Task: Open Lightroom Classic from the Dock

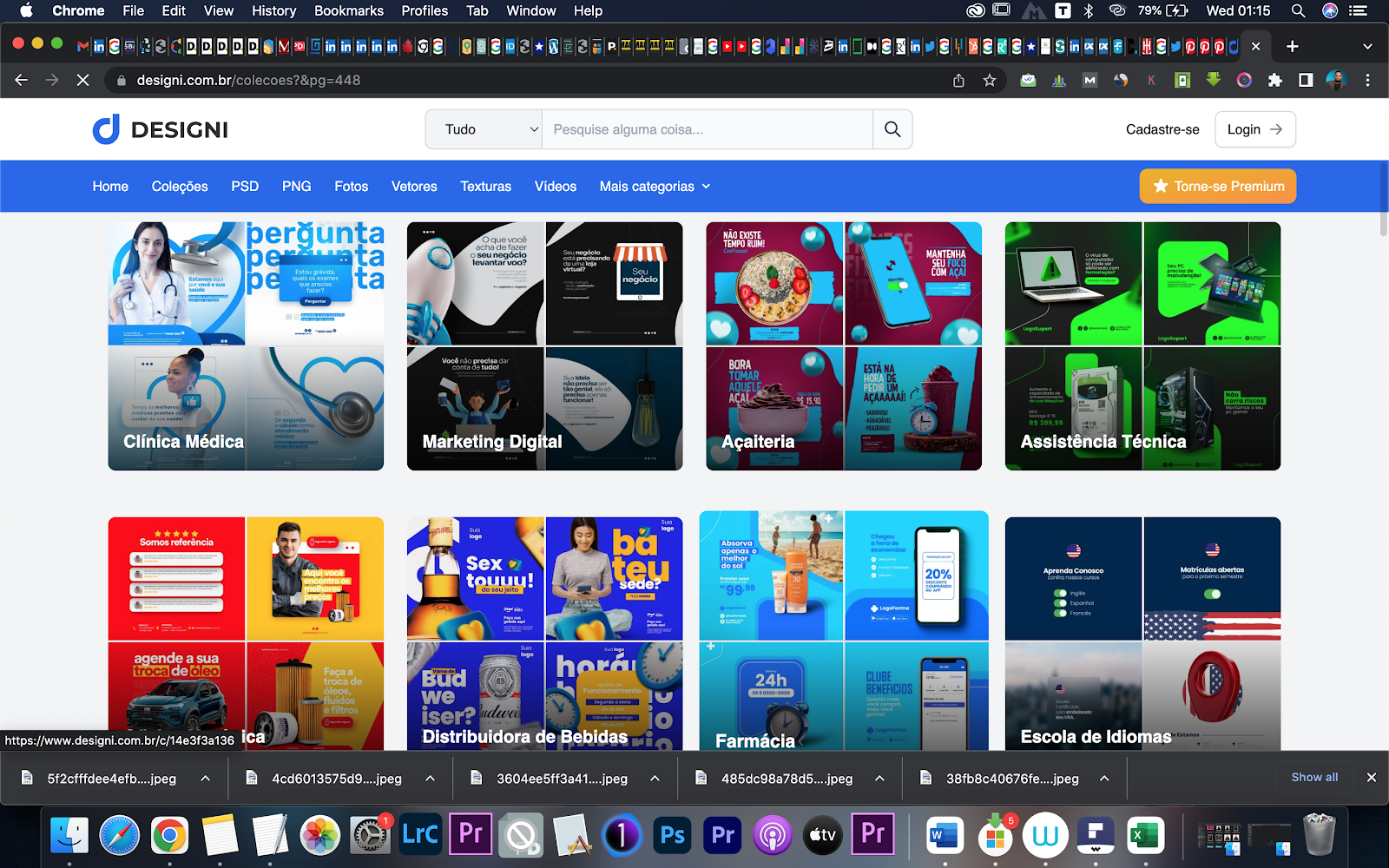Action: click(420, 835)
